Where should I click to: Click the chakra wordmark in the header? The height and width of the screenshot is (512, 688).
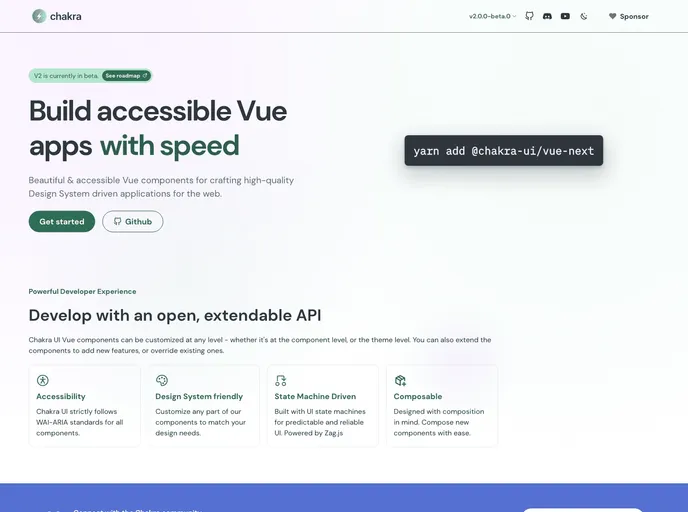67,16
